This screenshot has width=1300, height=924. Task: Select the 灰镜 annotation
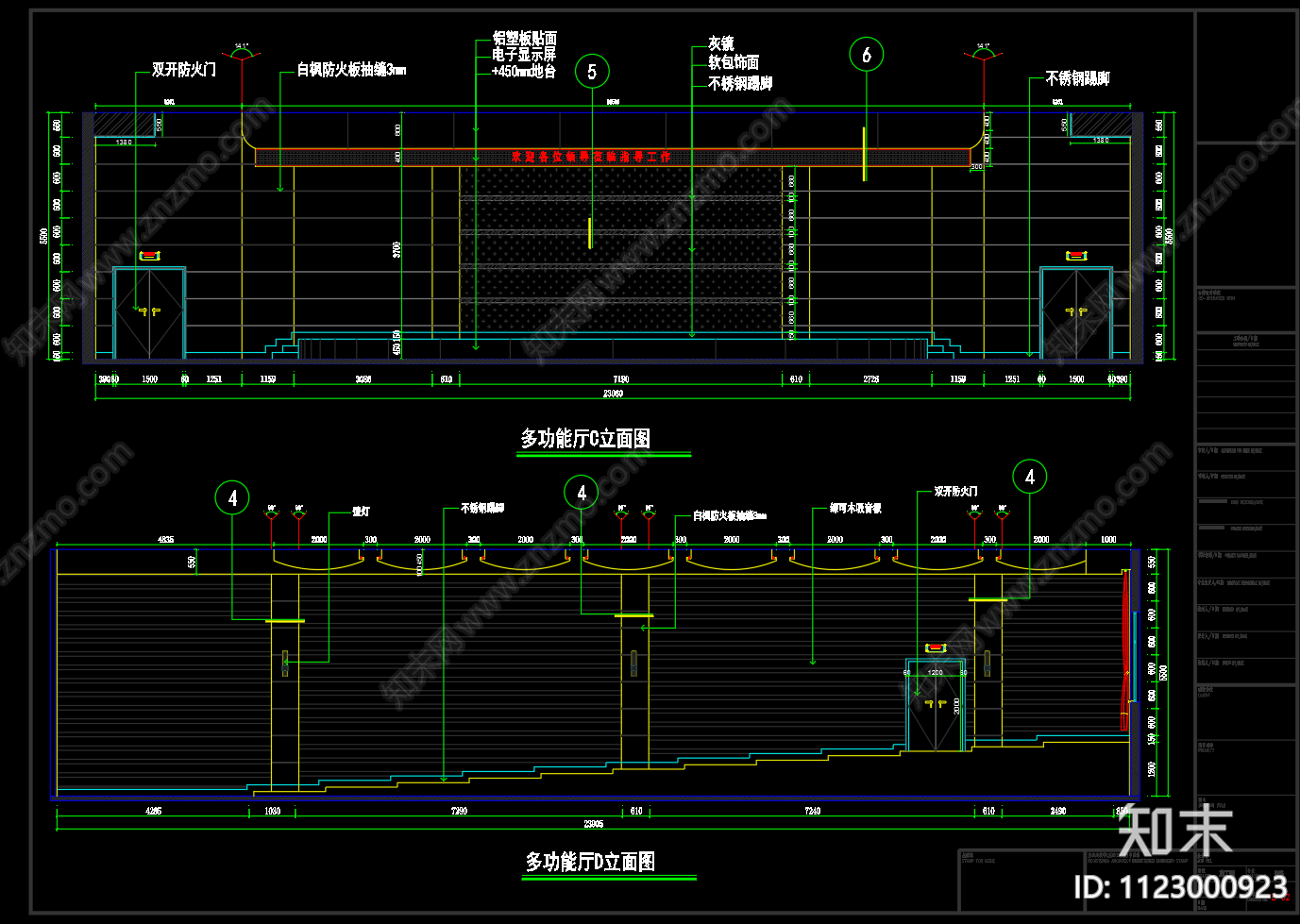721,43
